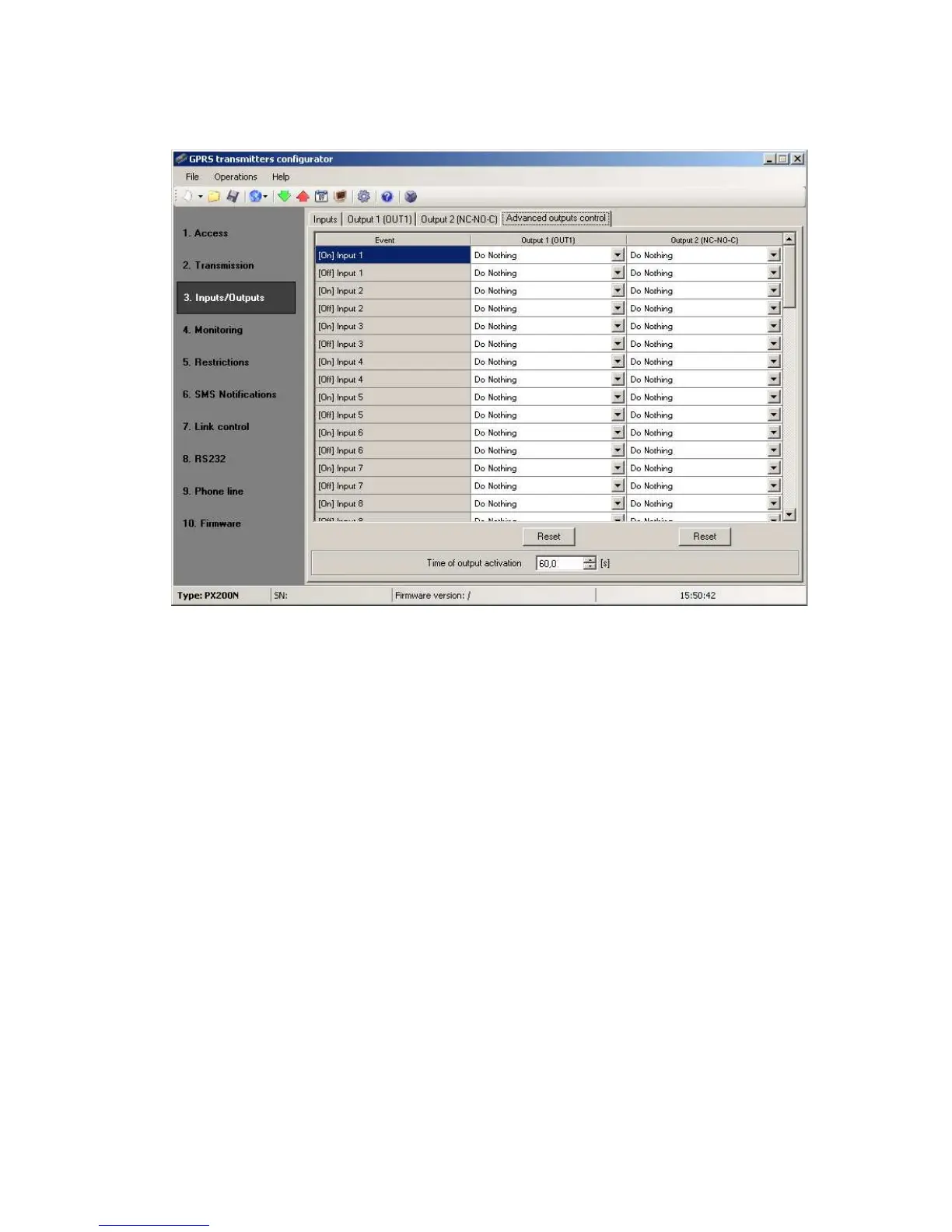Expand Output 2 dropdown for [On] Input 4
Screen dimensions: 952x1232
773,362
